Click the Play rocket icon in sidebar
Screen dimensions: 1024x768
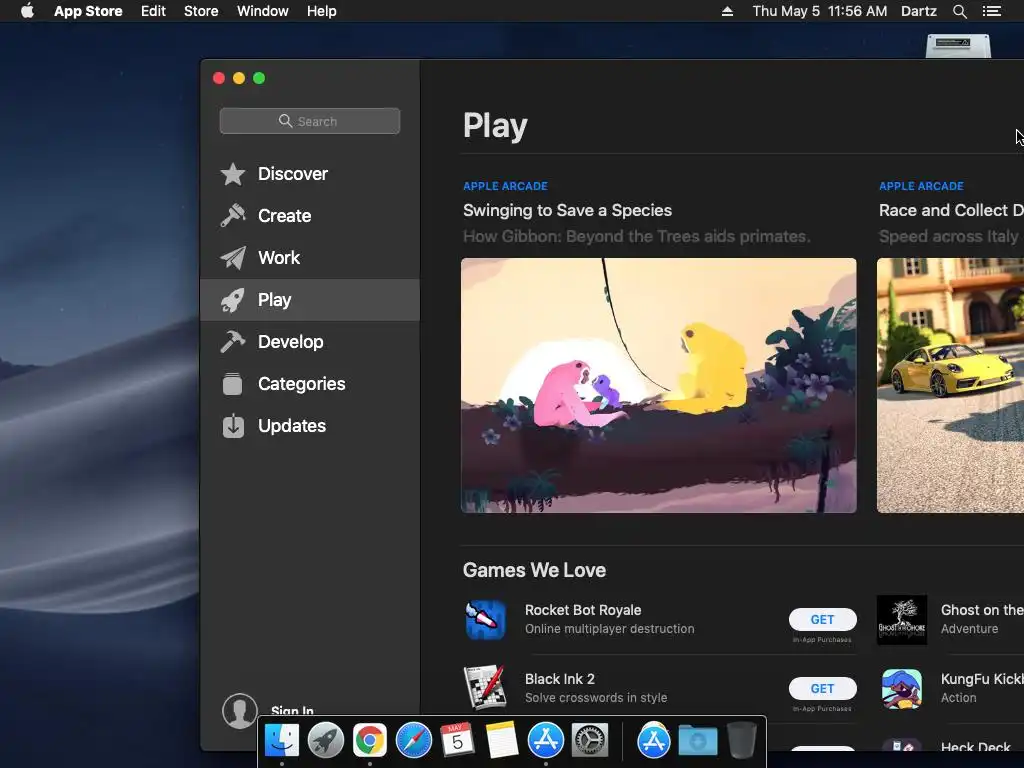click(232, 300)
